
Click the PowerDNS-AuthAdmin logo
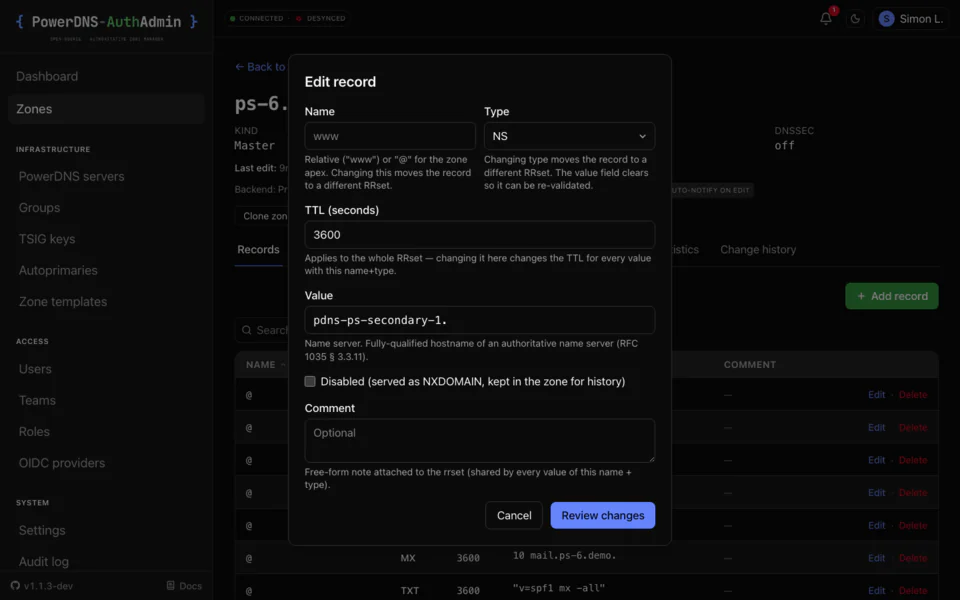(x=107, y=22)
